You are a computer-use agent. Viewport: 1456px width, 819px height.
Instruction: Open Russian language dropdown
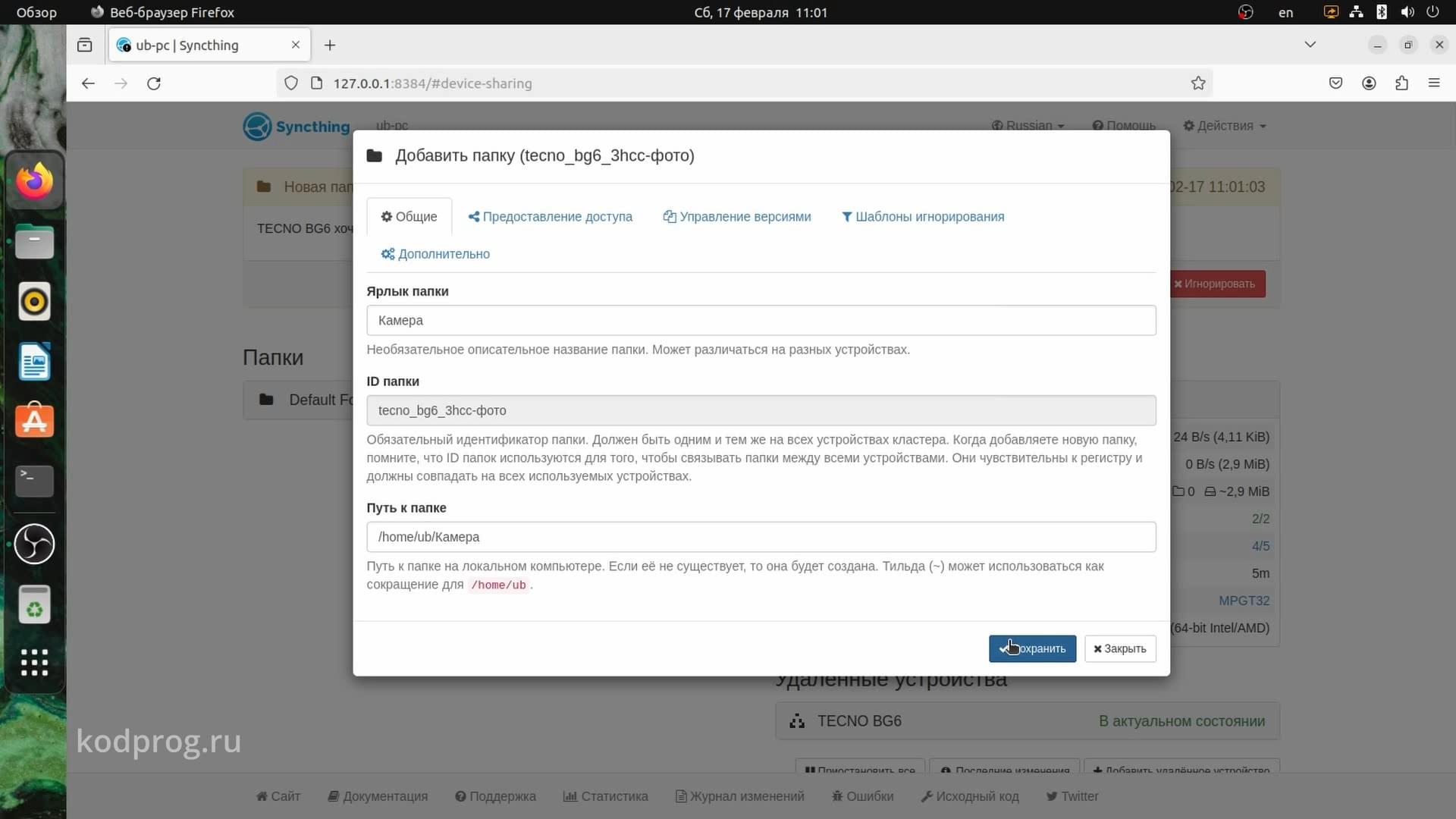[1028, 125]
